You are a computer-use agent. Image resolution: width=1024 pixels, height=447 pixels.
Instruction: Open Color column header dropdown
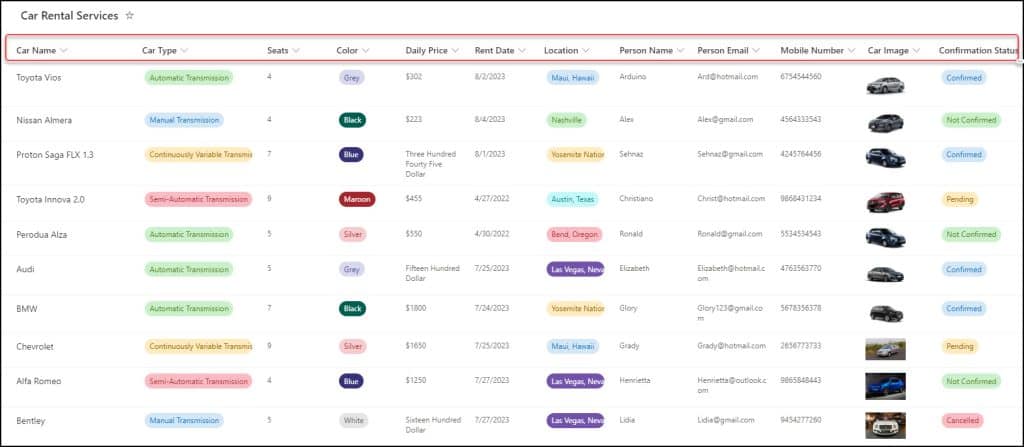click(x=365, y=50)
